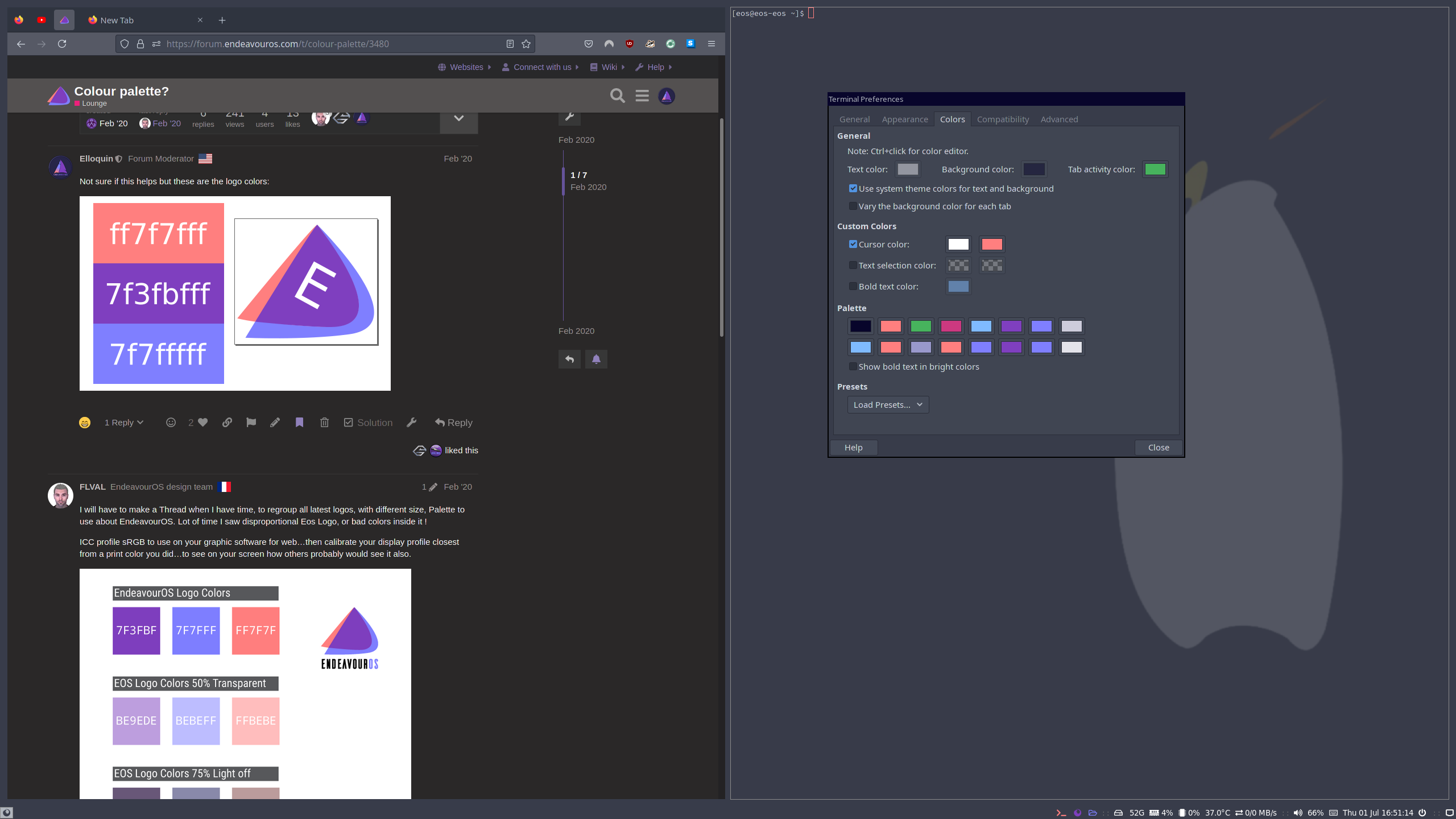Screen dimensions: 1456x819
Task: Click the Help button in Terminal Preferences
Action: tap(854, 447)
